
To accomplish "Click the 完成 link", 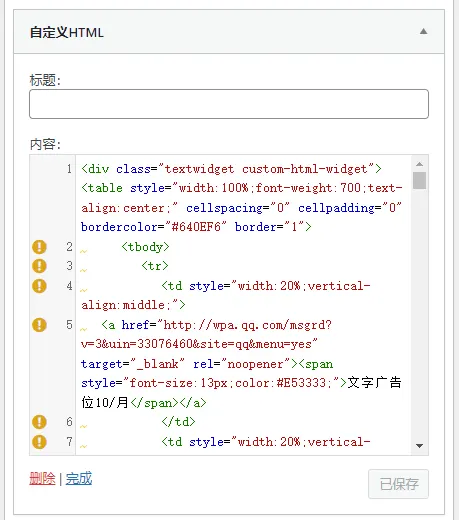I will pos(79,479).
